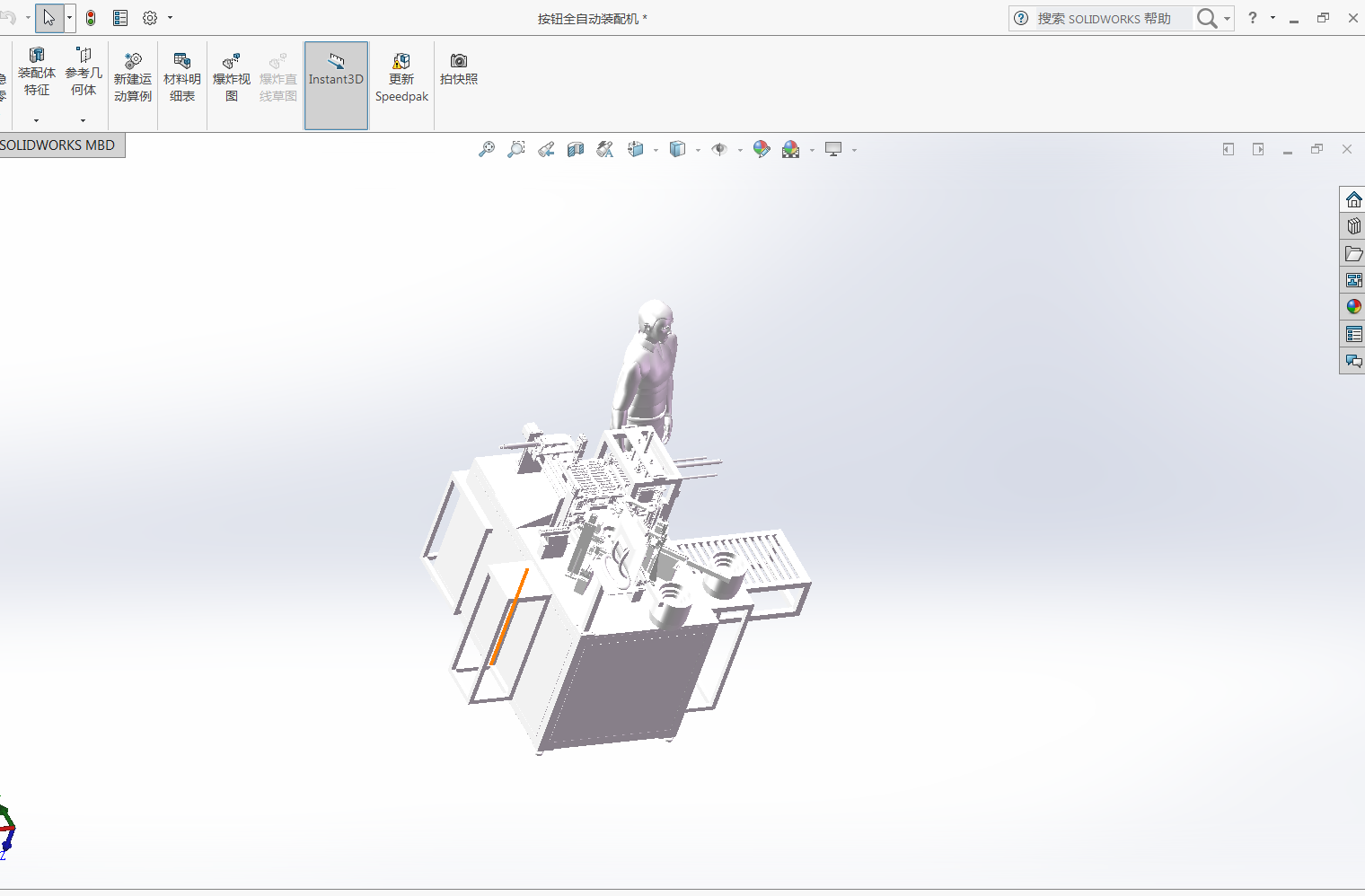1365x896 pixels.
Task: Click the 爆炸视图 exploded view tool
Action: [232, 77]
